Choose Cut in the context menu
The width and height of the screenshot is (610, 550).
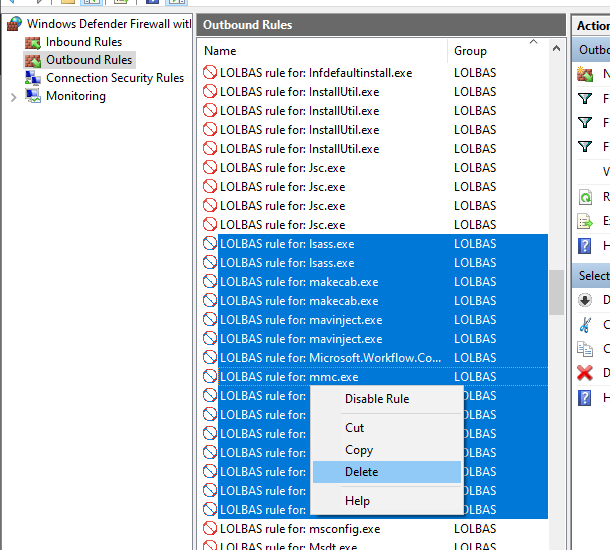click(387, 427)
